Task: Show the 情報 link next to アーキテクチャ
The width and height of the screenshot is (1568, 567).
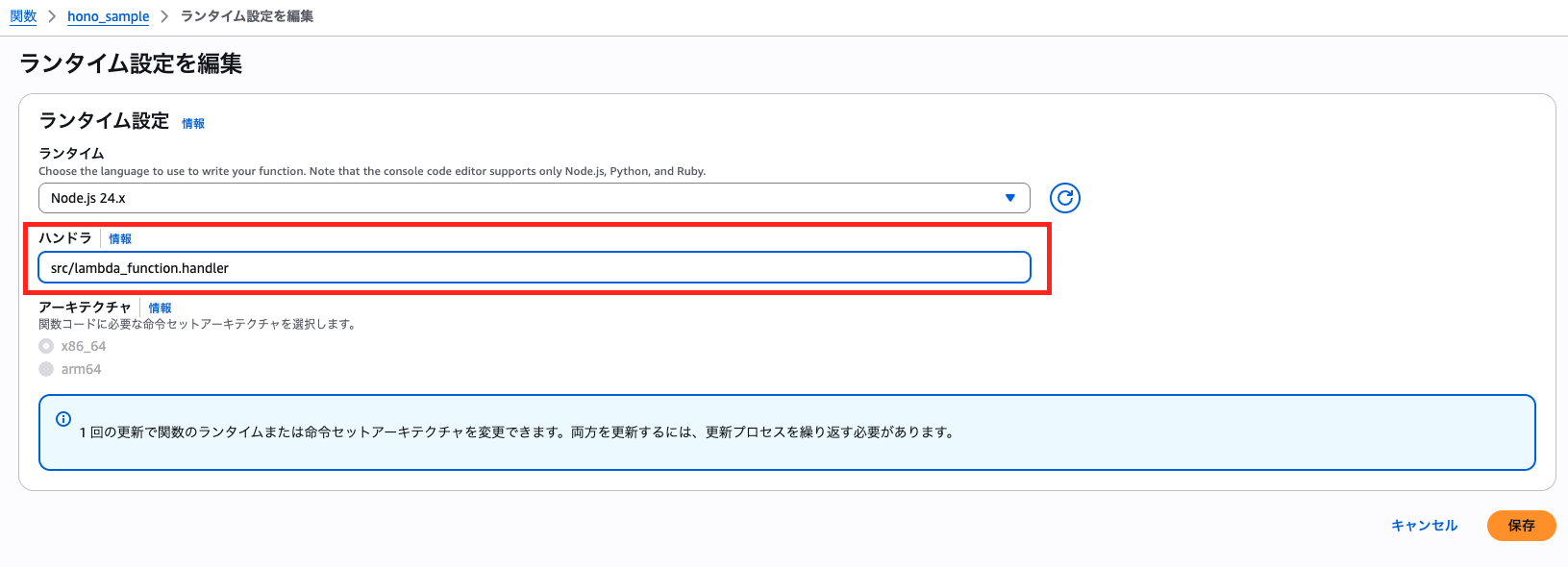Action: coord(160,308)
